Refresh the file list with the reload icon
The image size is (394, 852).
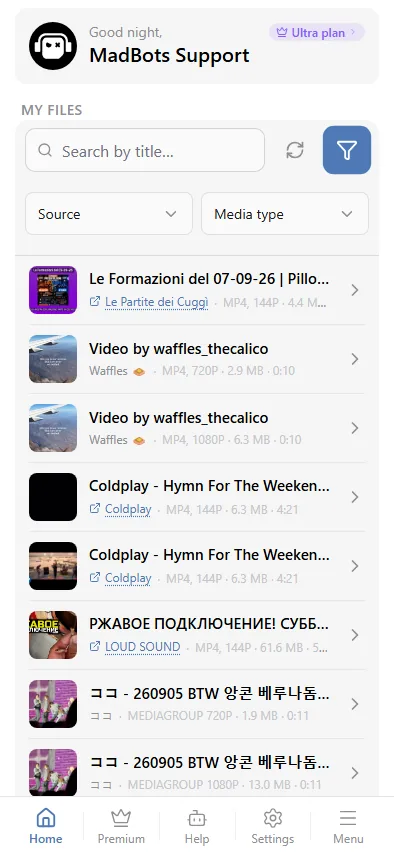[295, 150]
